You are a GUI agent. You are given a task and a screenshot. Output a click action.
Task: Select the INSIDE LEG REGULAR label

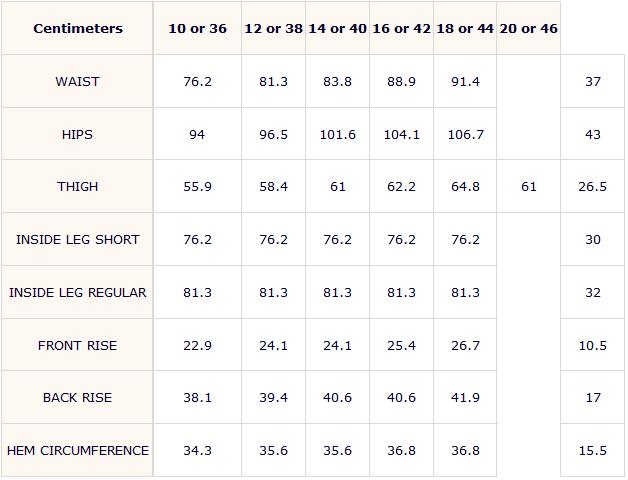click(x=77, y=292)
